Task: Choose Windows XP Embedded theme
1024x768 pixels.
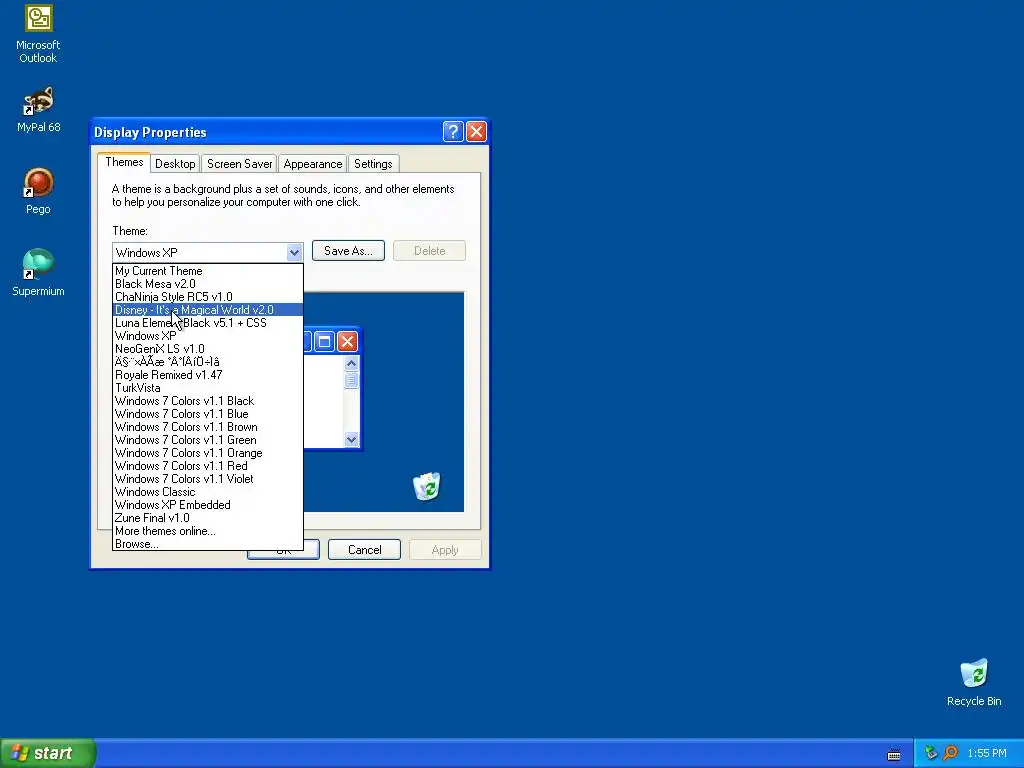Action: 208,505
